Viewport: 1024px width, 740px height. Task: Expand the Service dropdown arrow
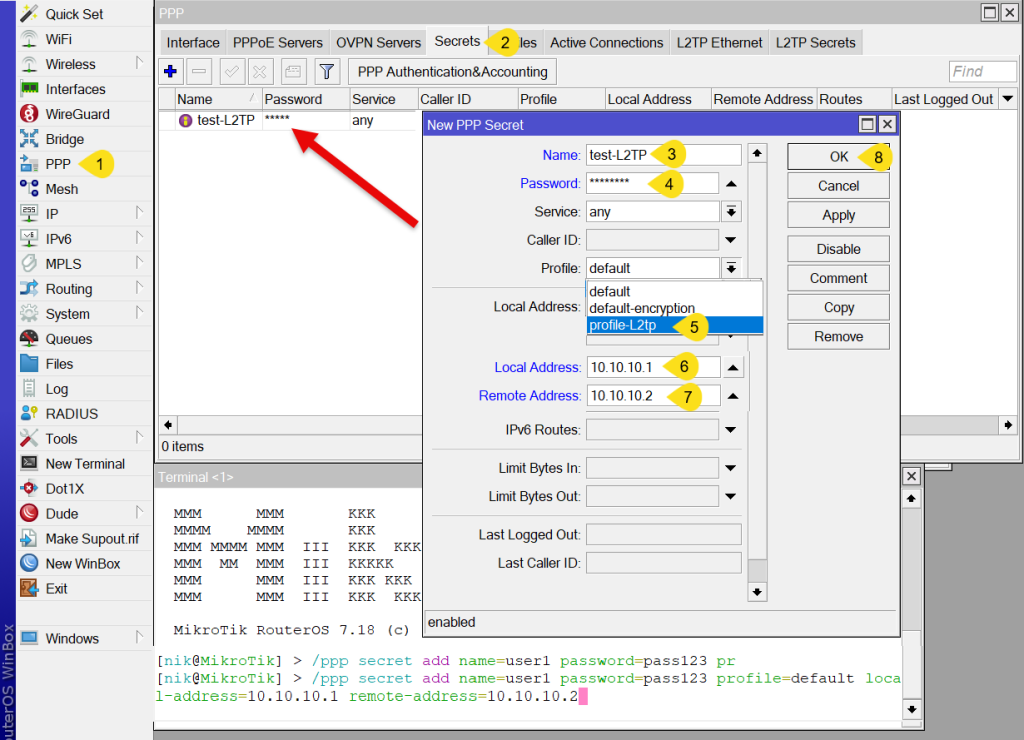pyautogui.click(x=731, y=212)
